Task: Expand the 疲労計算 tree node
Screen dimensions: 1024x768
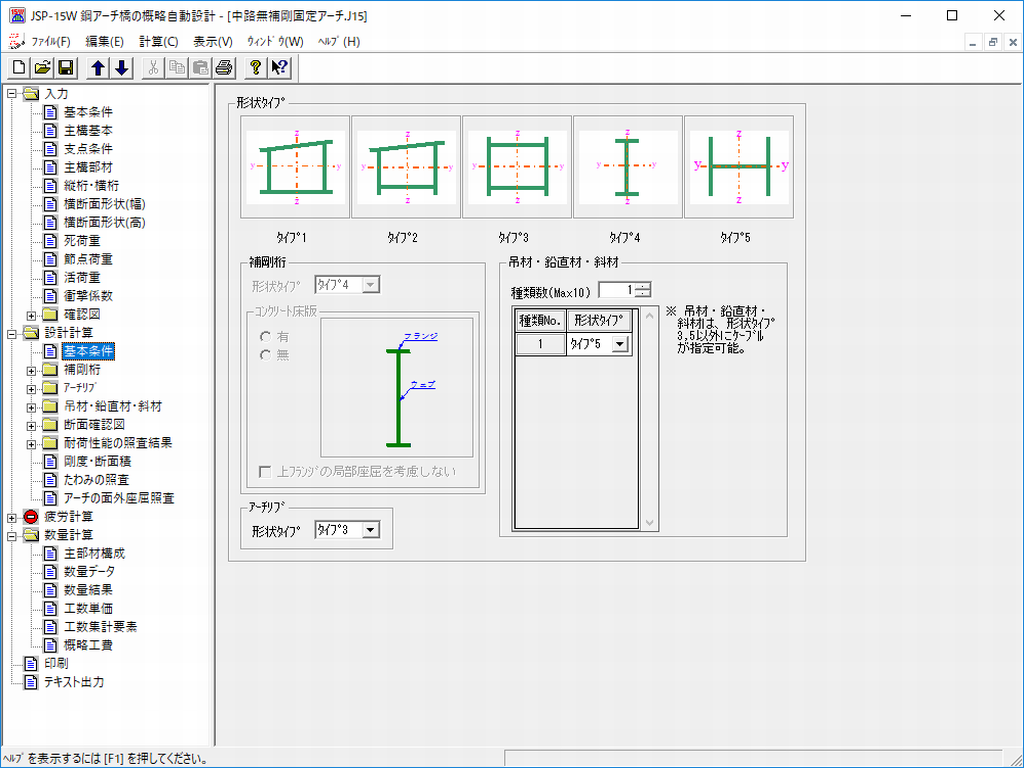Action: pyautogui.click(x=12, y=517)
